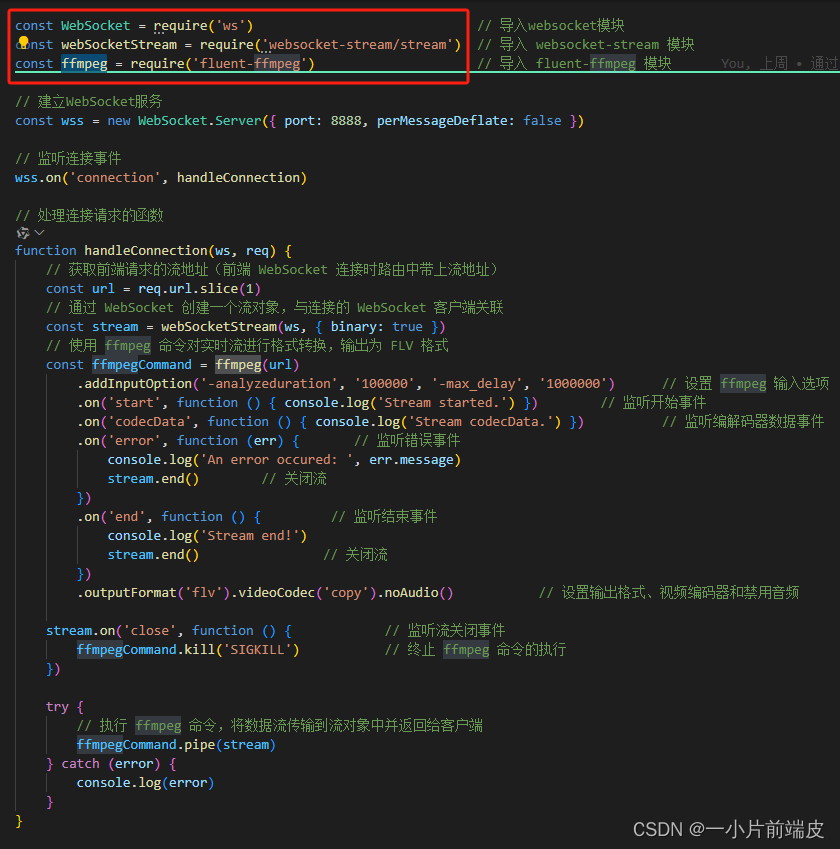Viewport: 840px width, 849px height.
Task: Click the false value of perMessageDeflate
Action: click(x=542, y=120)
